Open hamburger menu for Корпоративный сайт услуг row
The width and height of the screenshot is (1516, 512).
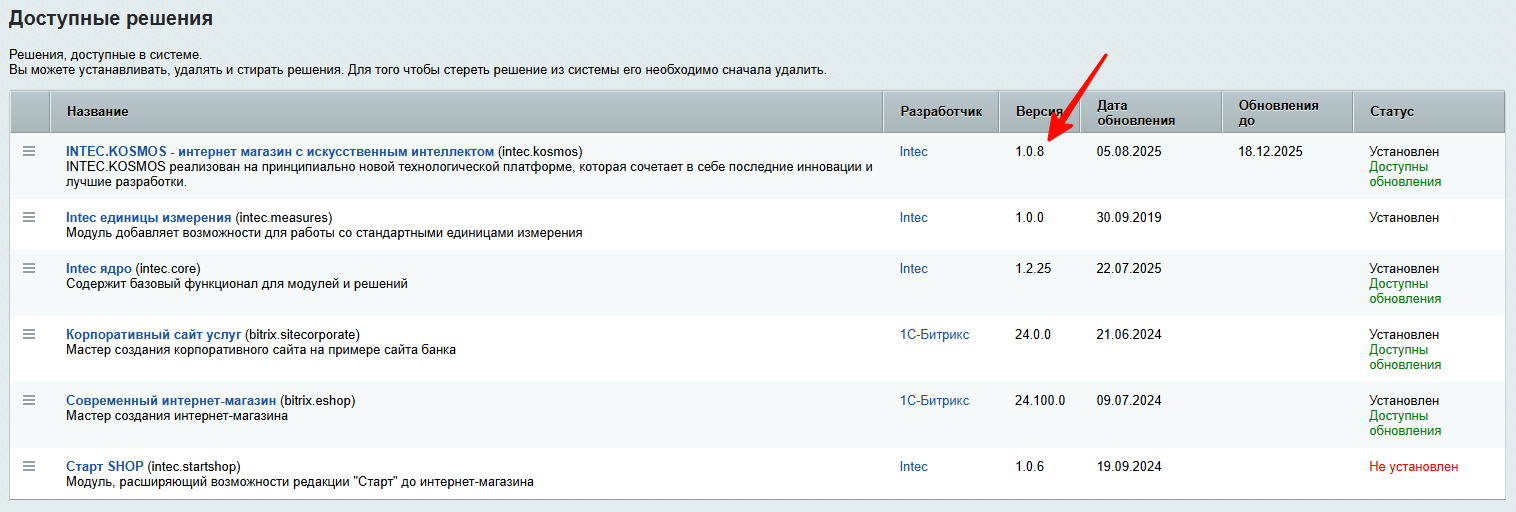click(x=29, y=334)
